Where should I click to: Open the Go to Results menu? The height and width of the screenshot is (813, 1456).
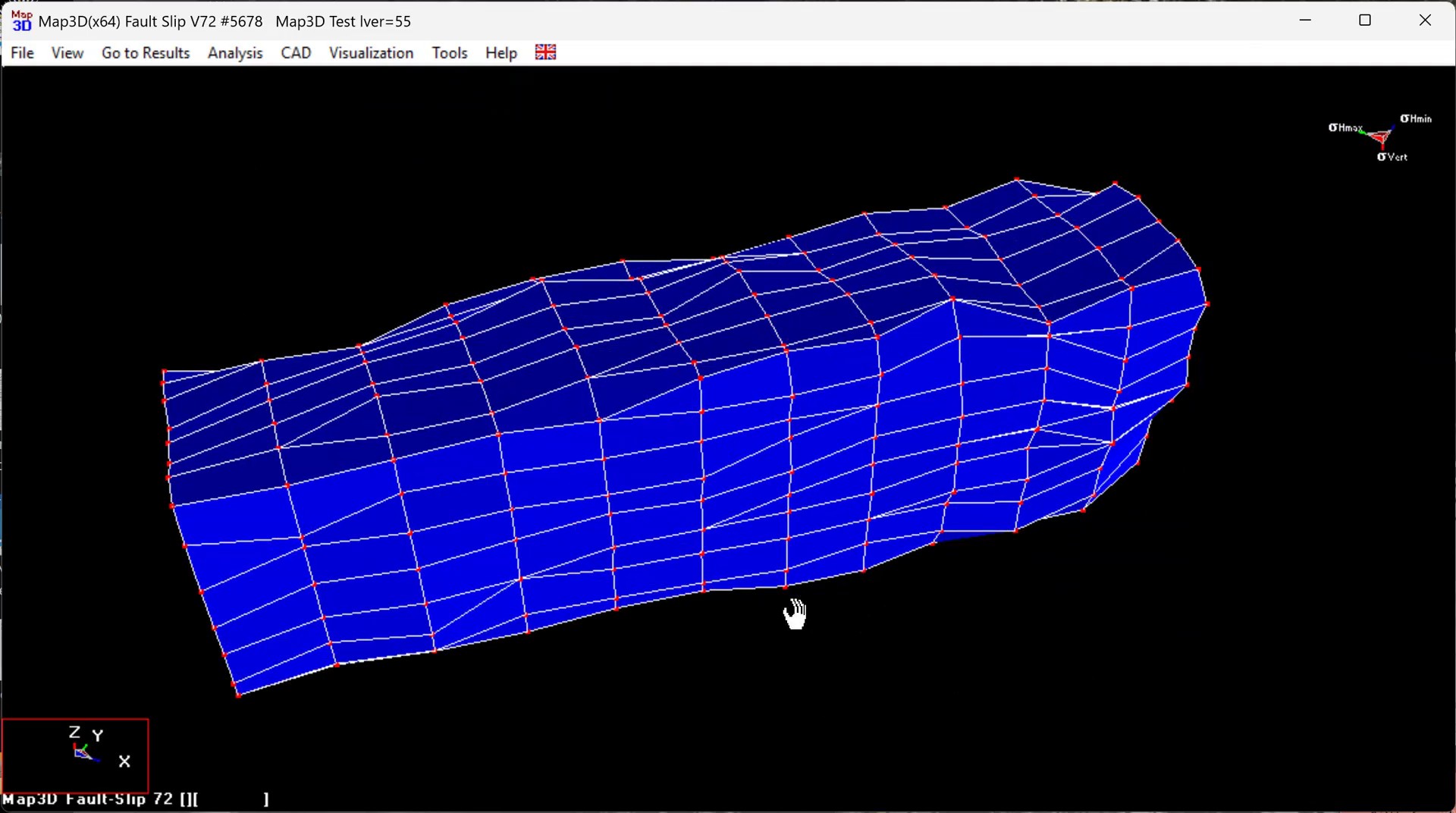[x=146, y=53]
